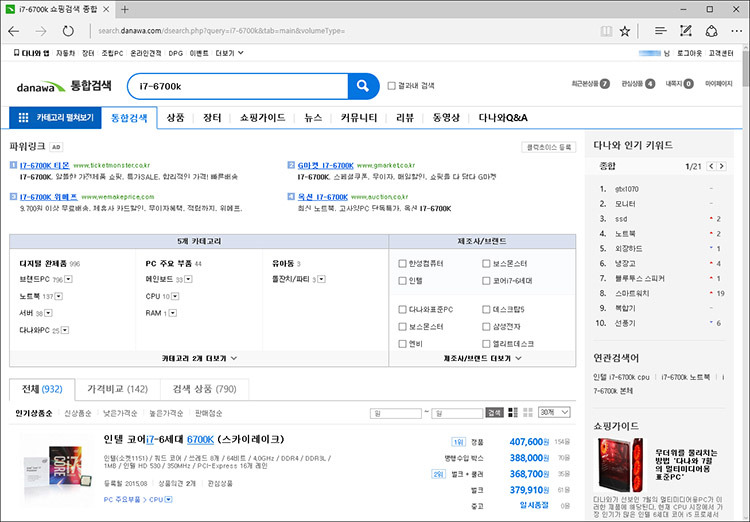The width and height of the screenshot is (750, 522).
Task: Open the Make a Web Note icon
Action: pyautogui.click(x=686, y=31)
